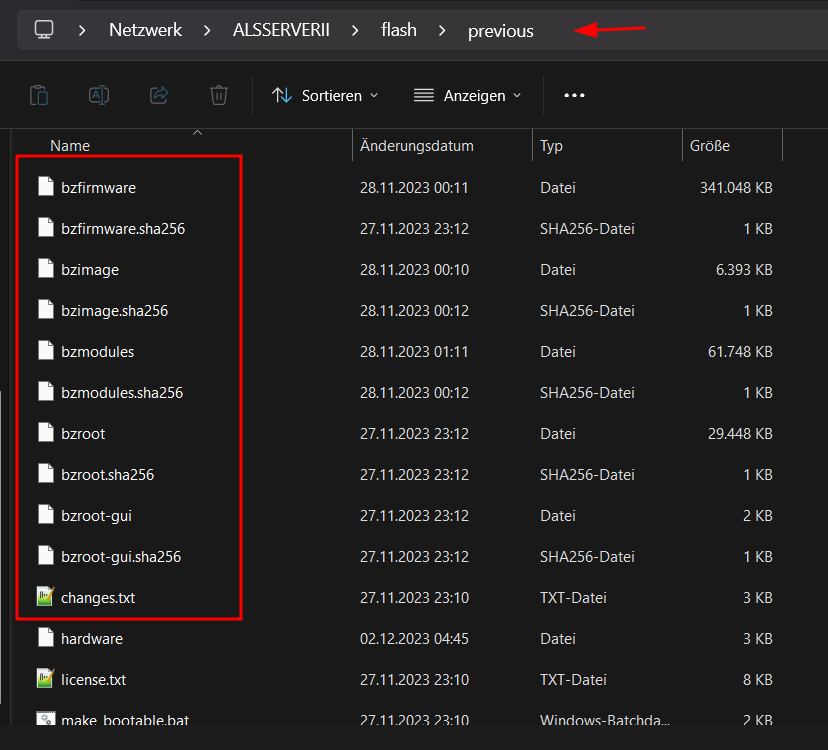Image resolution: width=828 pixels, height=750 pixels.
Task: Click size 6.393 KB of bzimage
Action: [x=744, y=270]
